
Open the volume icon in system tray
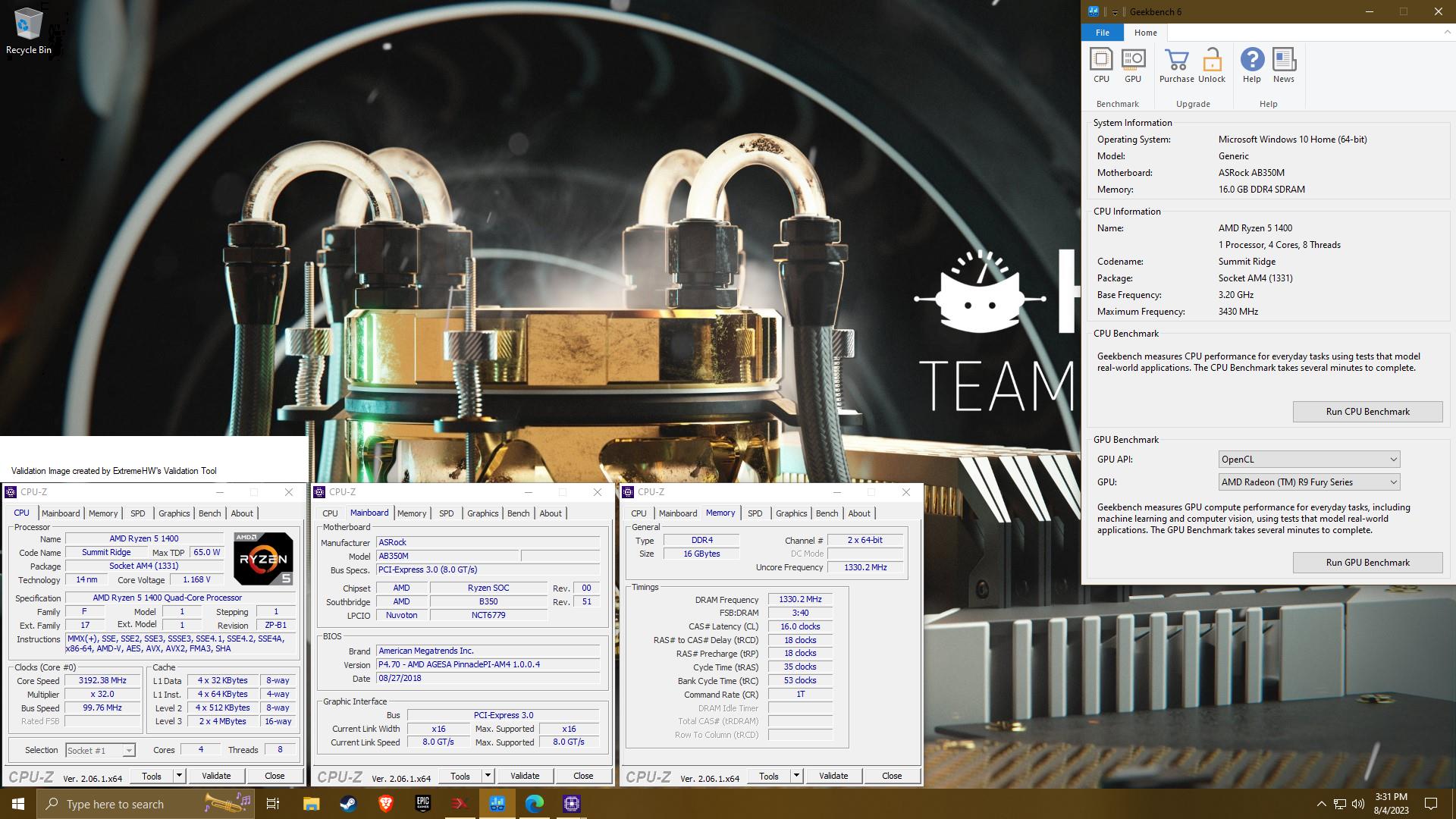pyautogui.click(x=1359, y=804)
